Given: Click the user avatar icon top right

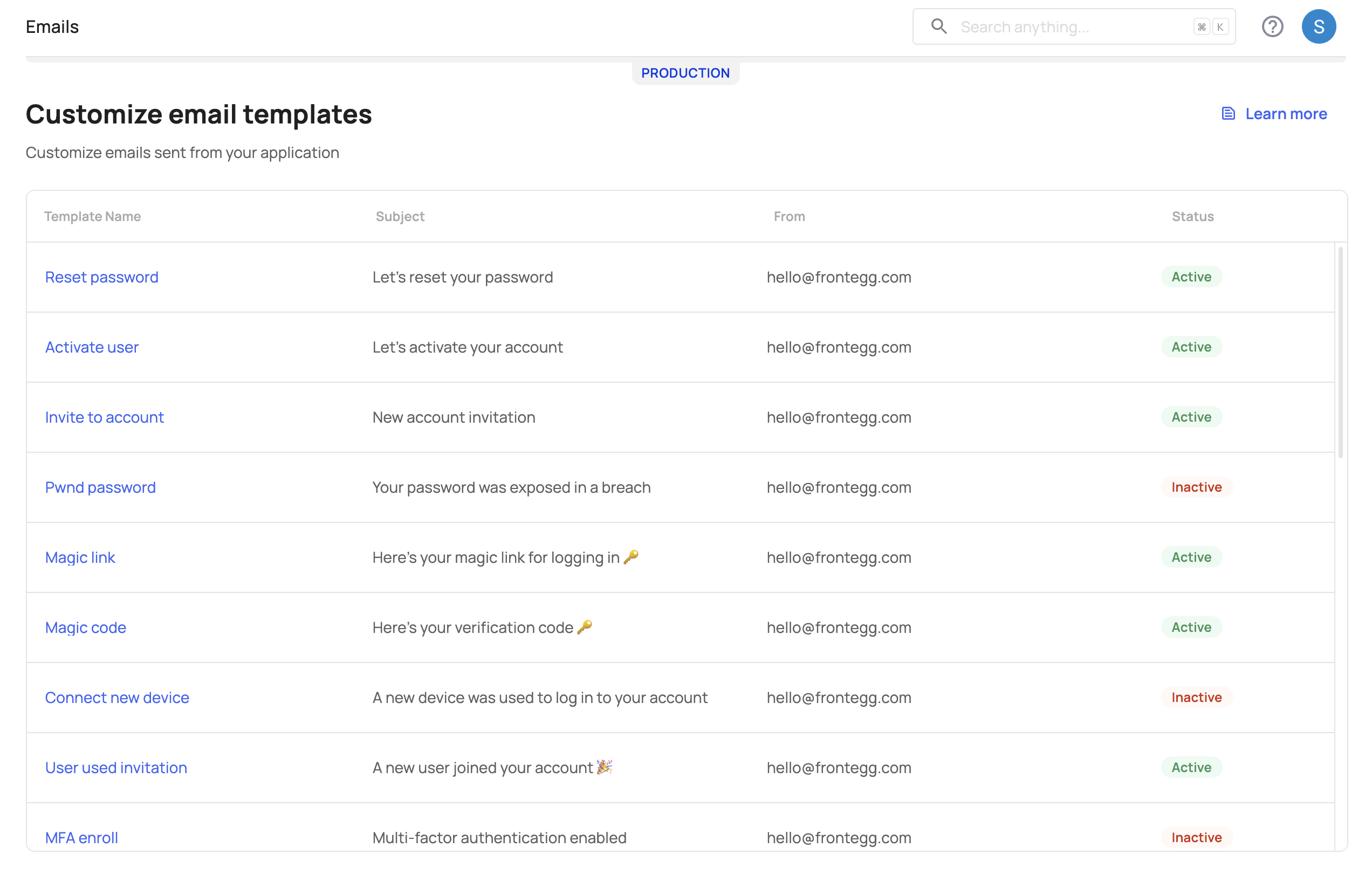Looking at the screenshot, I should coord(1319,26).
